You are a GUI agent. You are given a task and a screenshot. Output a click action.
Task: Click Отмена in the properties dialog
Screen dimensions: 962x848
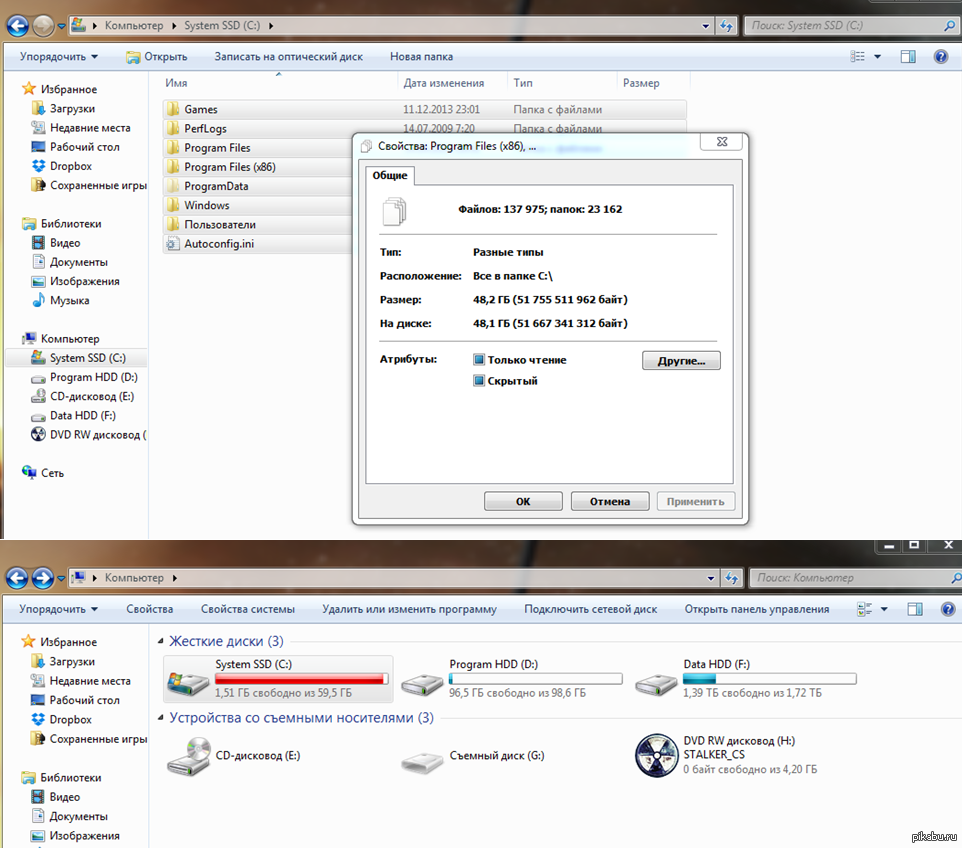[x=609, y=501]
